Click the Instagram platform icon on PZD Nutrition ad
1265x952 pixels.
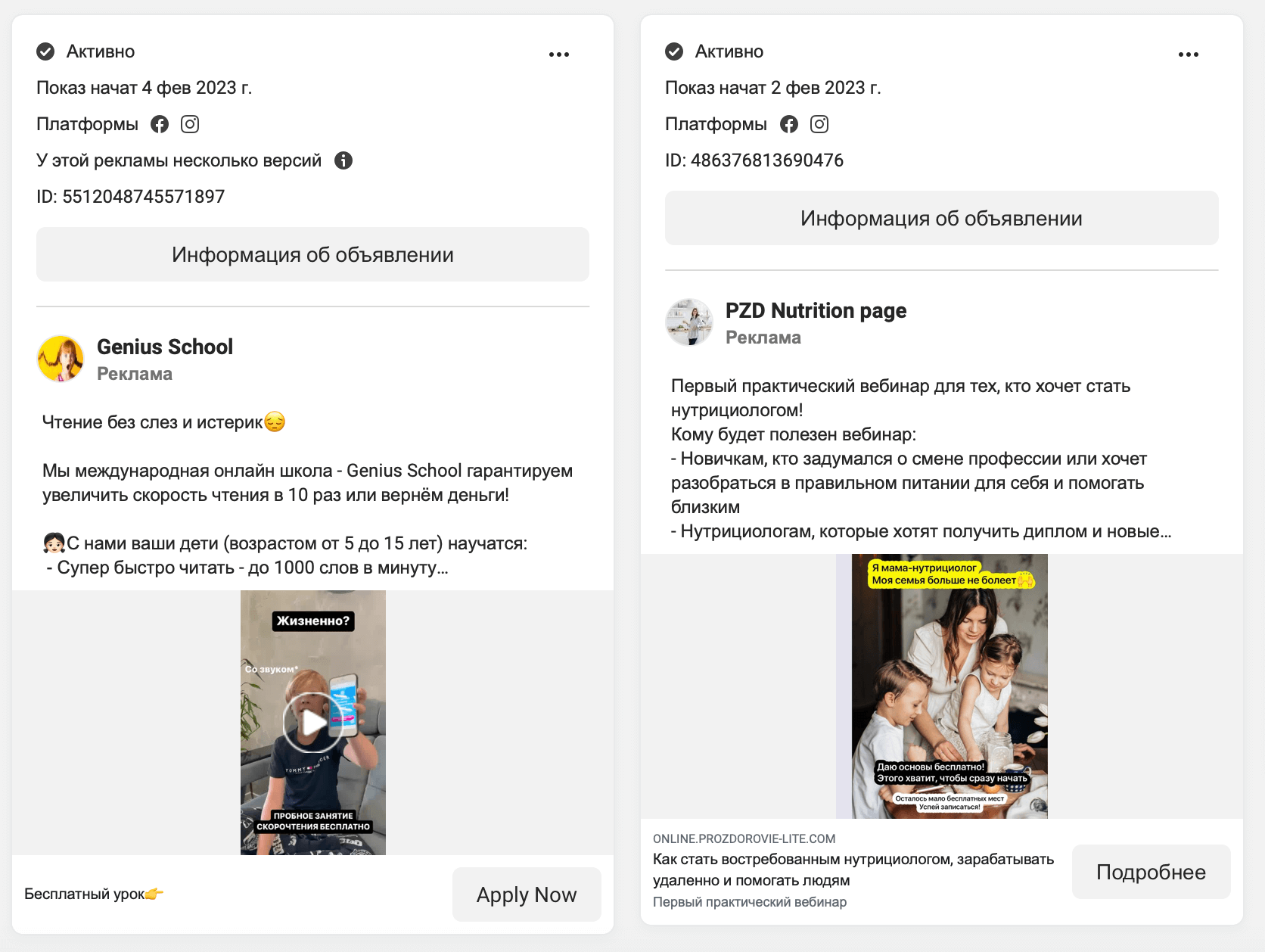[819, 123]
